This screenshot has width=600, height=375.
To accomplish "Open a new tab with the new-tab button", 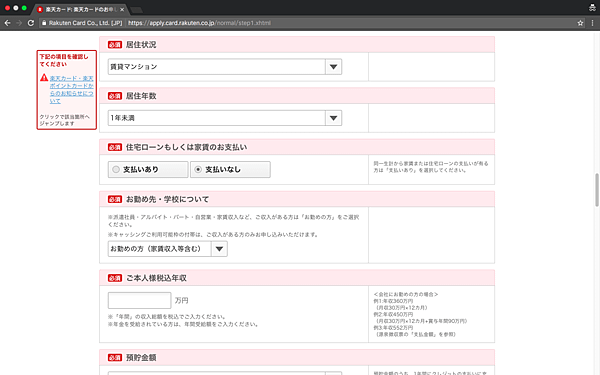I will pos(137,10).
